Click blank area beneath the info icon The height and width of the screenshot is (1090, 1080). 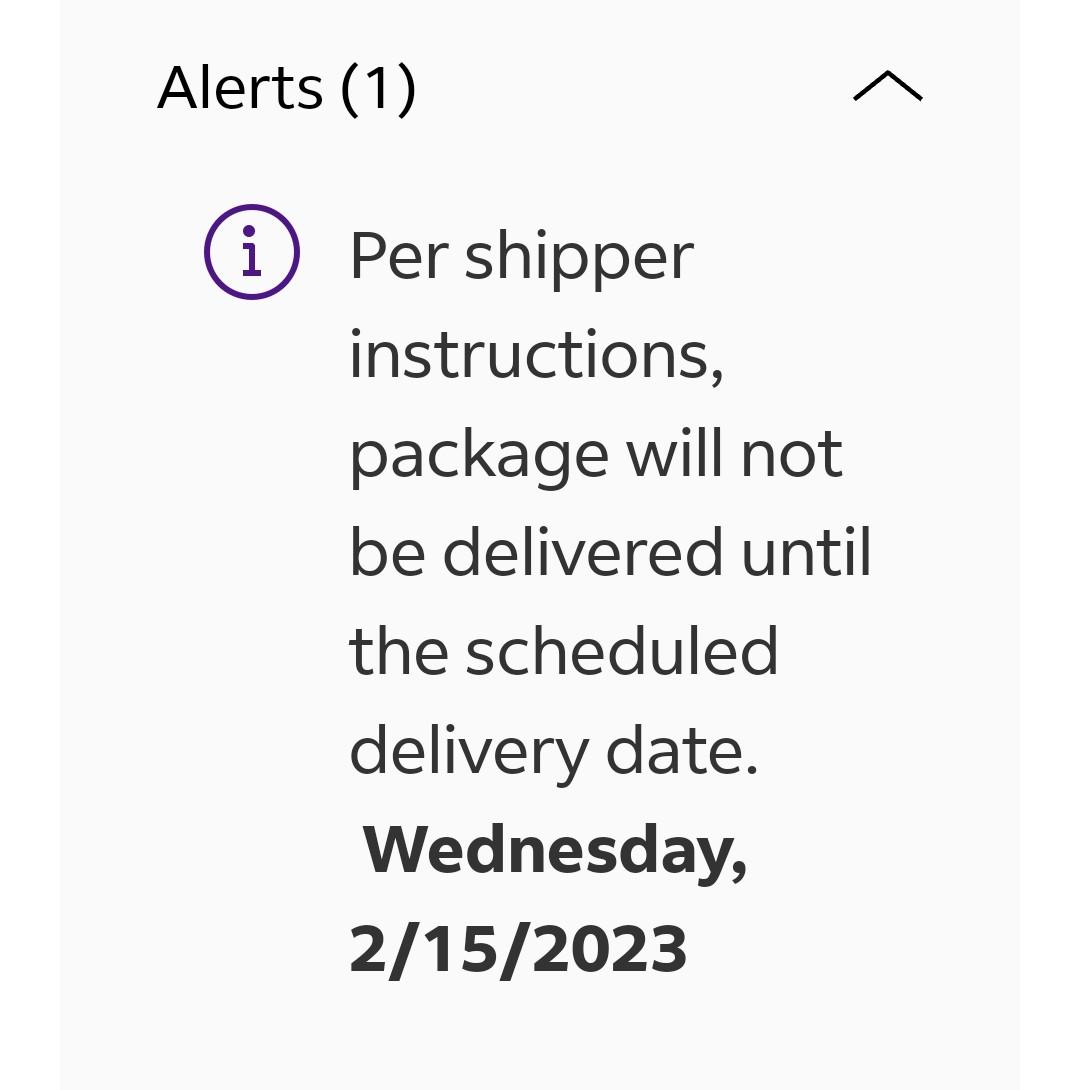pyautogui.click(x=252, y=556)
